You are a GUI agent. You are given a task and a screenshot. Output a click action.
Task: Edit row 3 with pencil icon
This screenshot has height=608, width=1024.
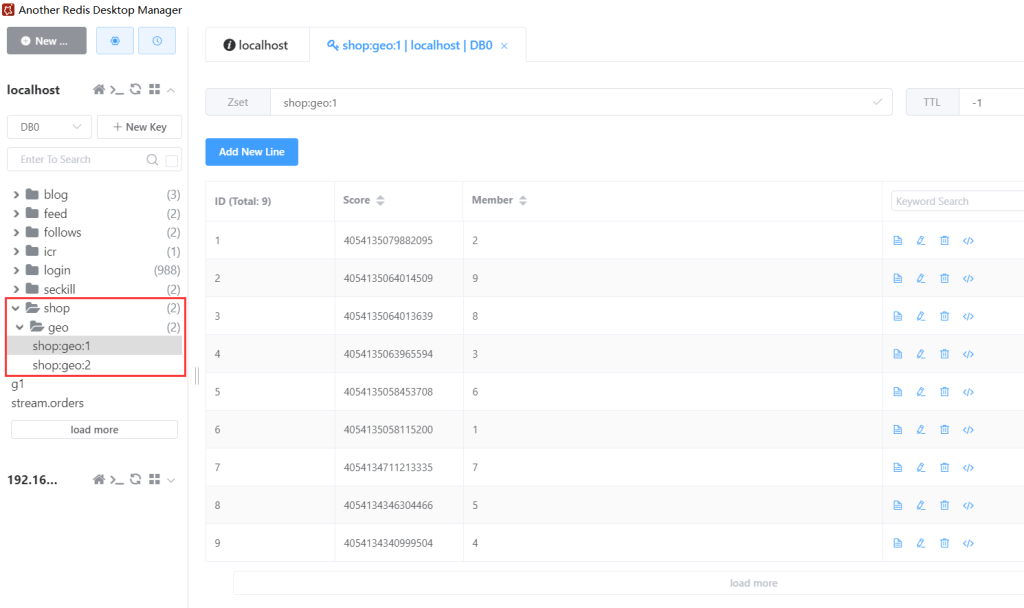pos(921,316)
